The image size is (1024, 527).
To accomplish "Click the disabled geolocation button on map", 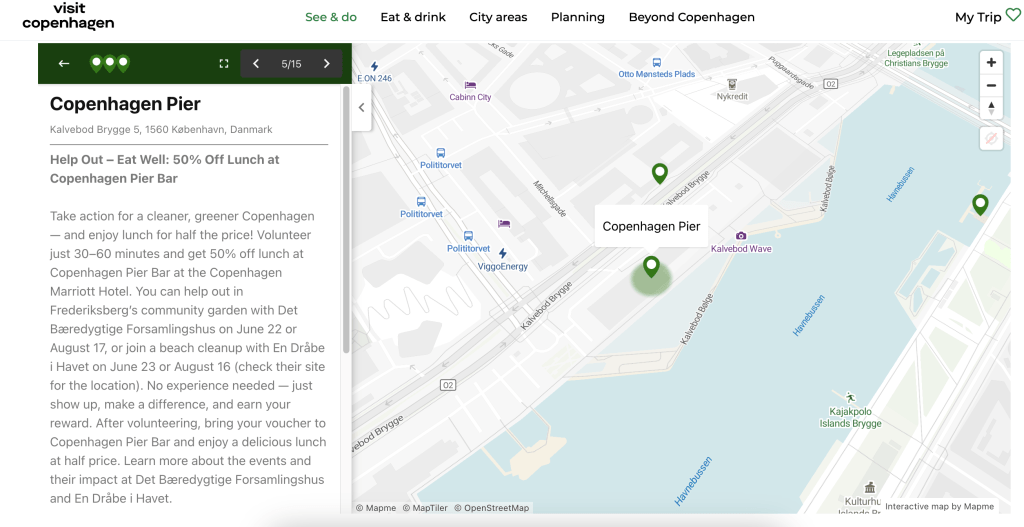I will click(991, 139).
